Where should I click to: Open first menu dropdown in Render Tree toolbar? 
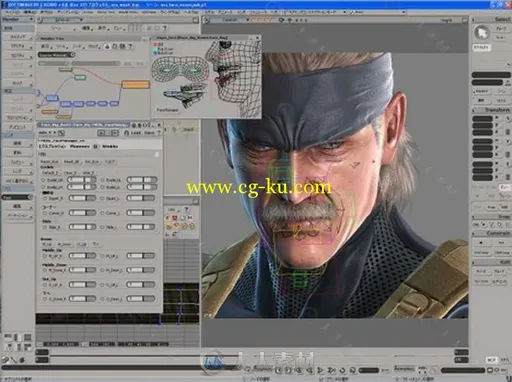tap(46, 47)
